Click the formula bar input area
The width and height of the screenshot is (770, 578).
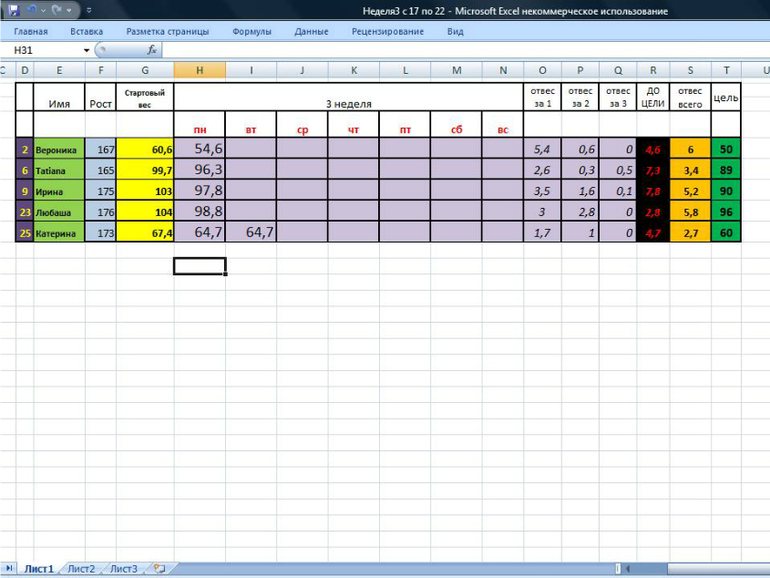pos(450,50)
